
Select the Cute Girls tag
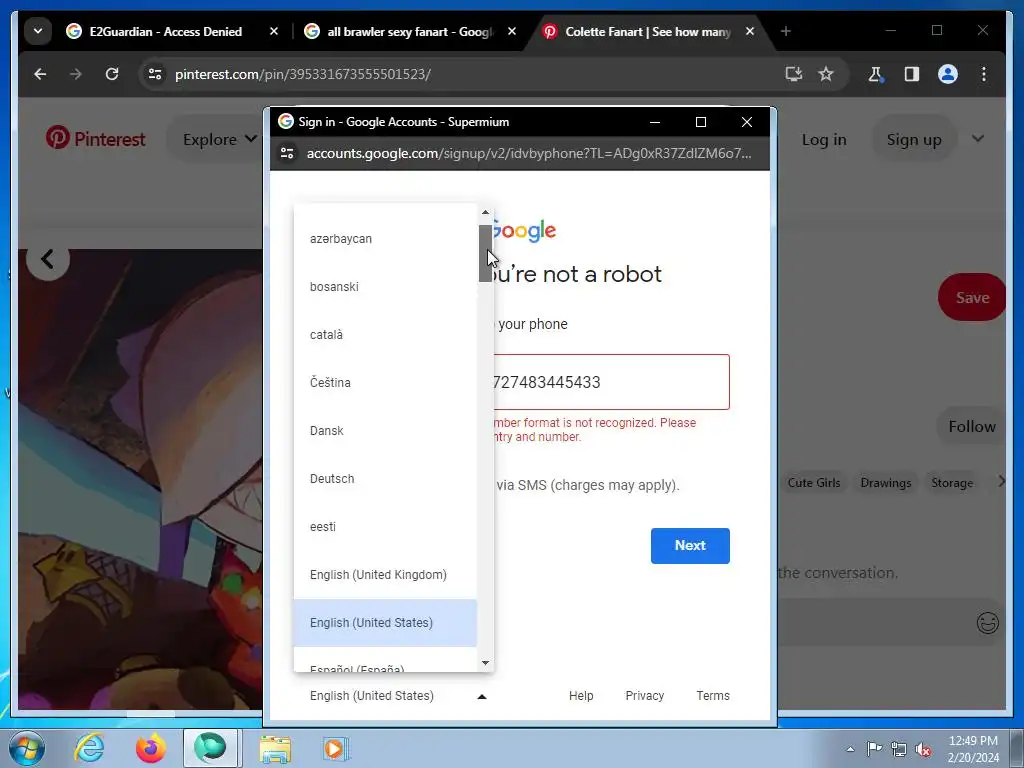coord(814,483)
